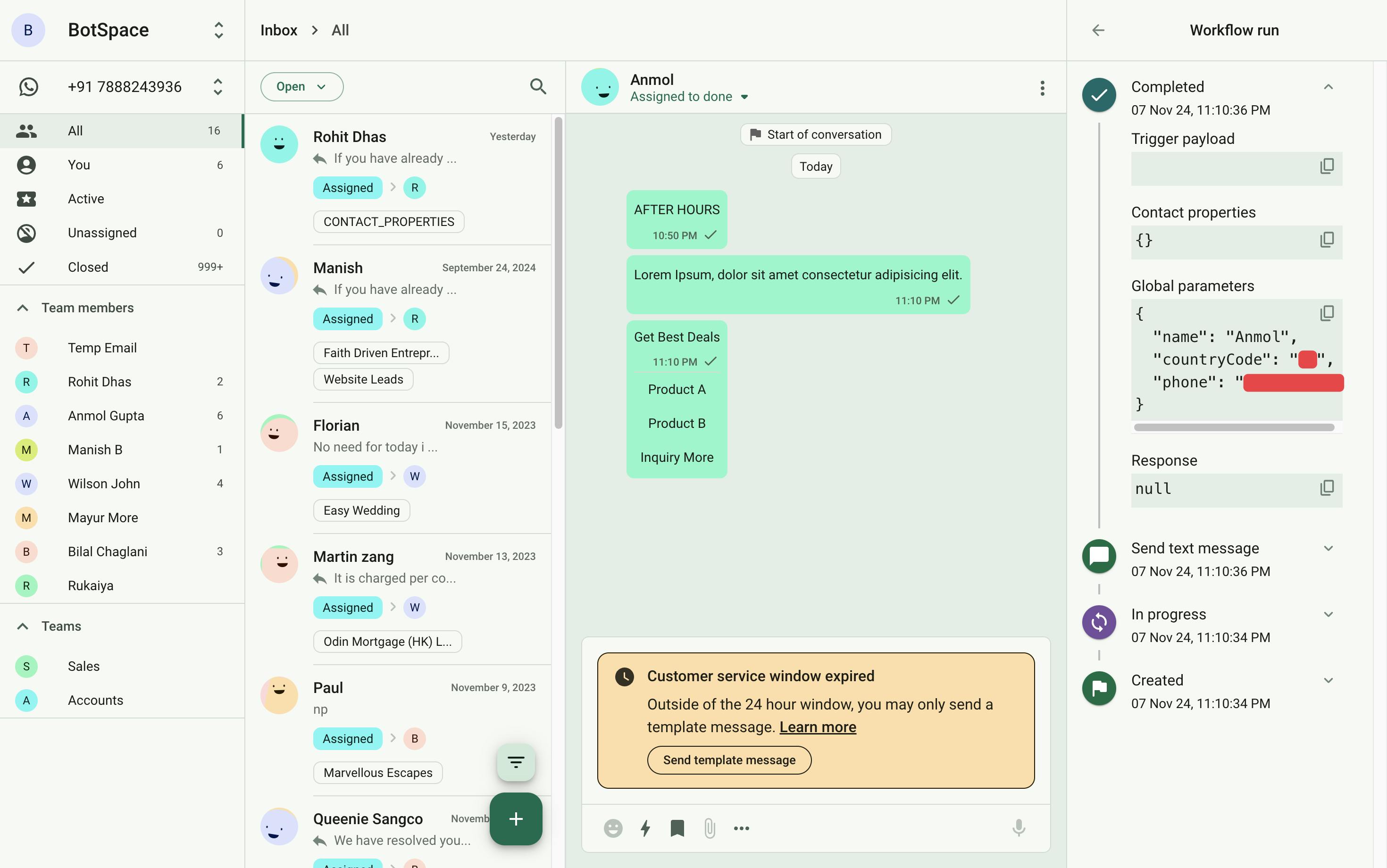Open the Sales team
The height and width of the screenshot is (868, 1387).
click(x=122, y=666)
